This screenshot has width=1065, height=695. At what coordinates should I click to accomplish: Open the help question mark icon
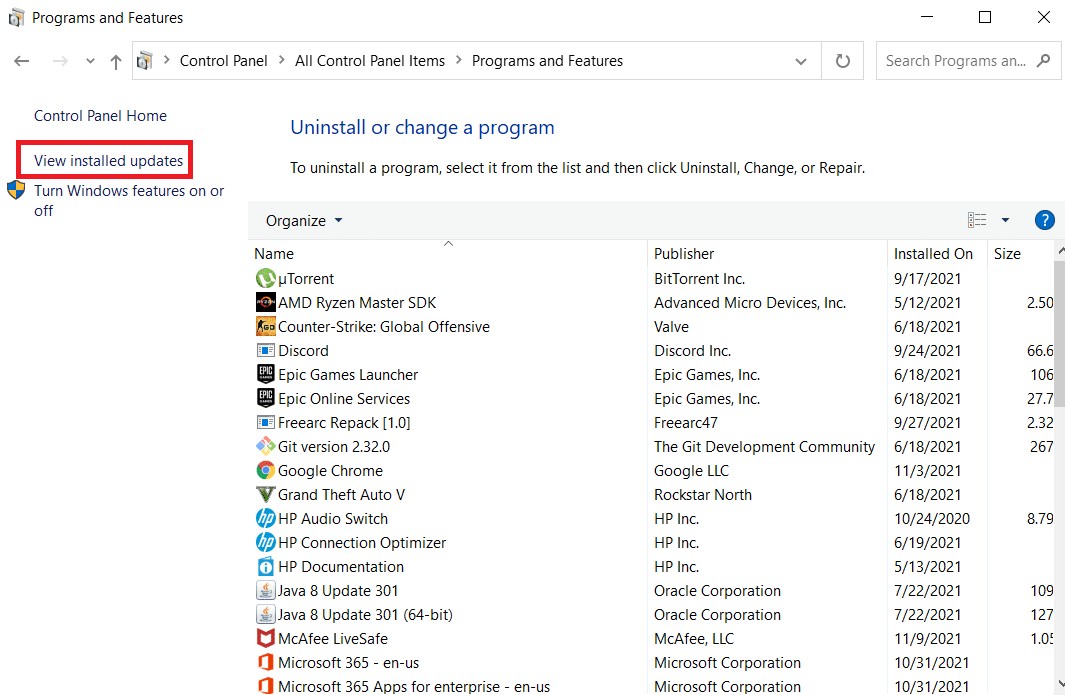coord(1044,220)
